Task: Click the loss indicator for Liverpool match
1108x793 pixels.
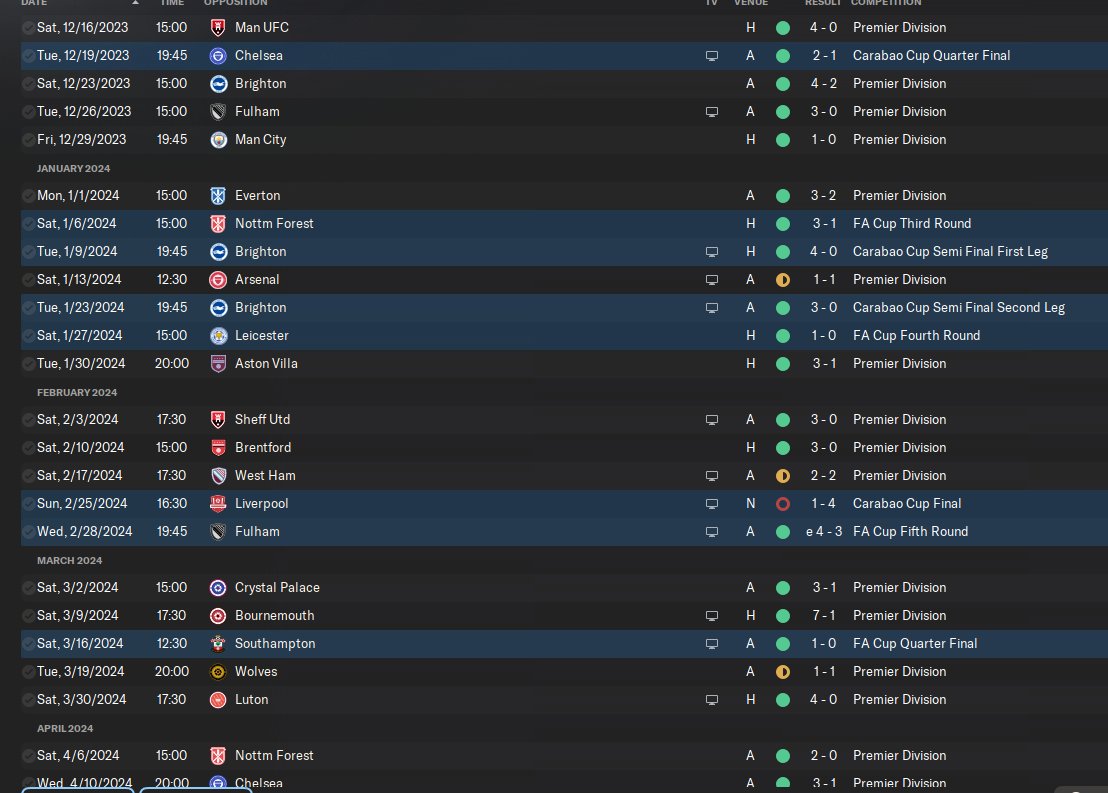Action: pos(783,504)
